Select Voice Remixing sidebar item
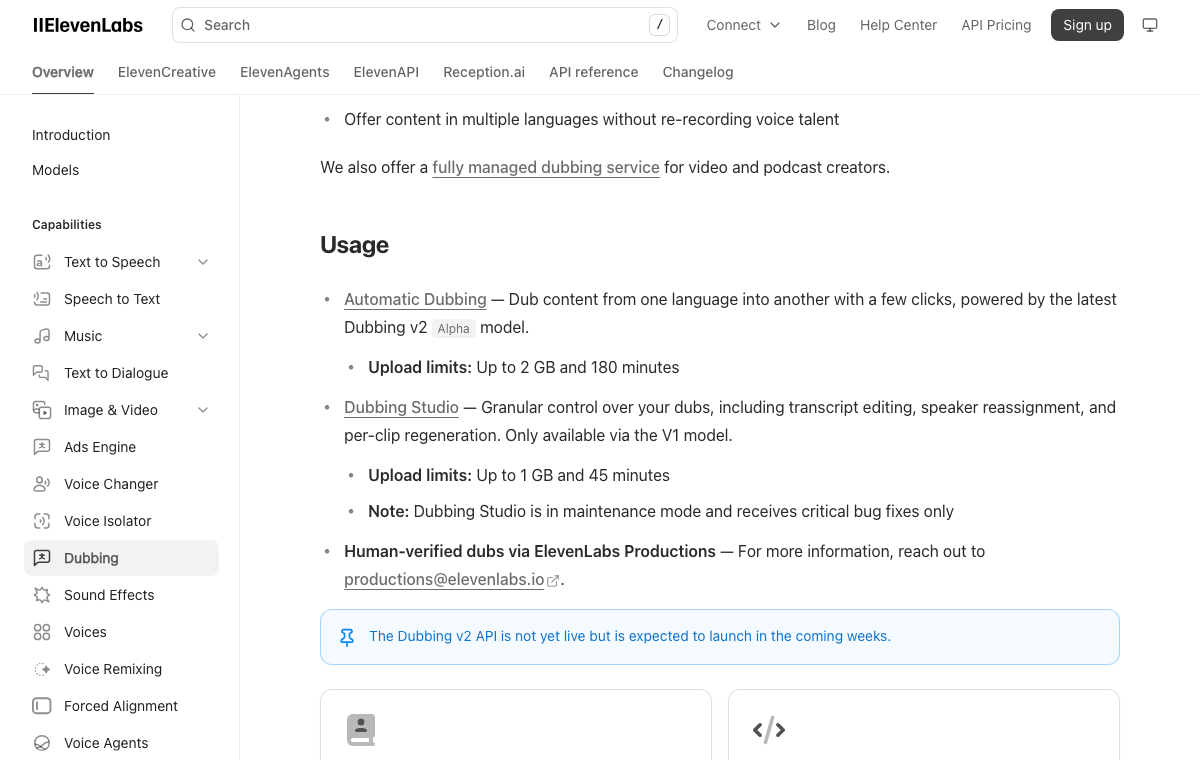This screenshot has width=1200, height=760. point(121,669)
